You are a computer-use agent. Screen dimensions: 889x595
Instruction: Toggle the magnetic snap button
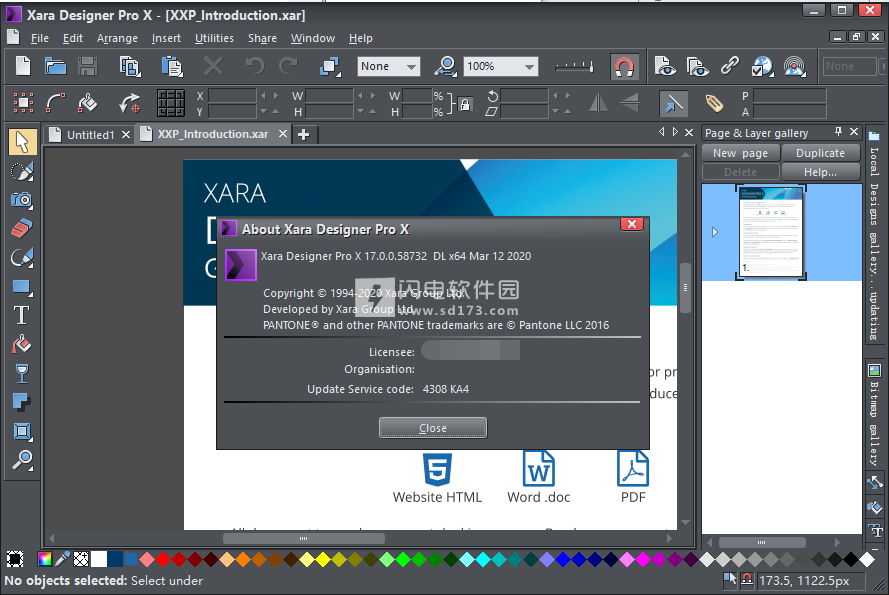click(624, 67)
